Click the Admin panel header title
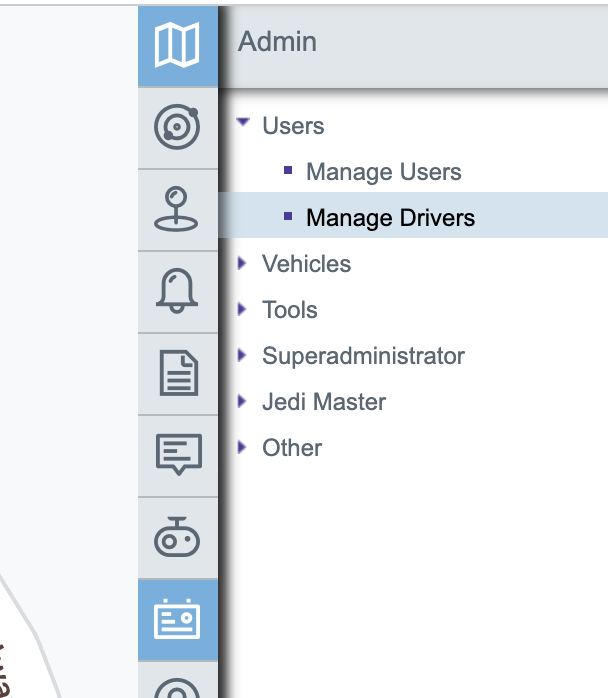Image resolution: width=608 pixels, height=698 pixels. 277,42
